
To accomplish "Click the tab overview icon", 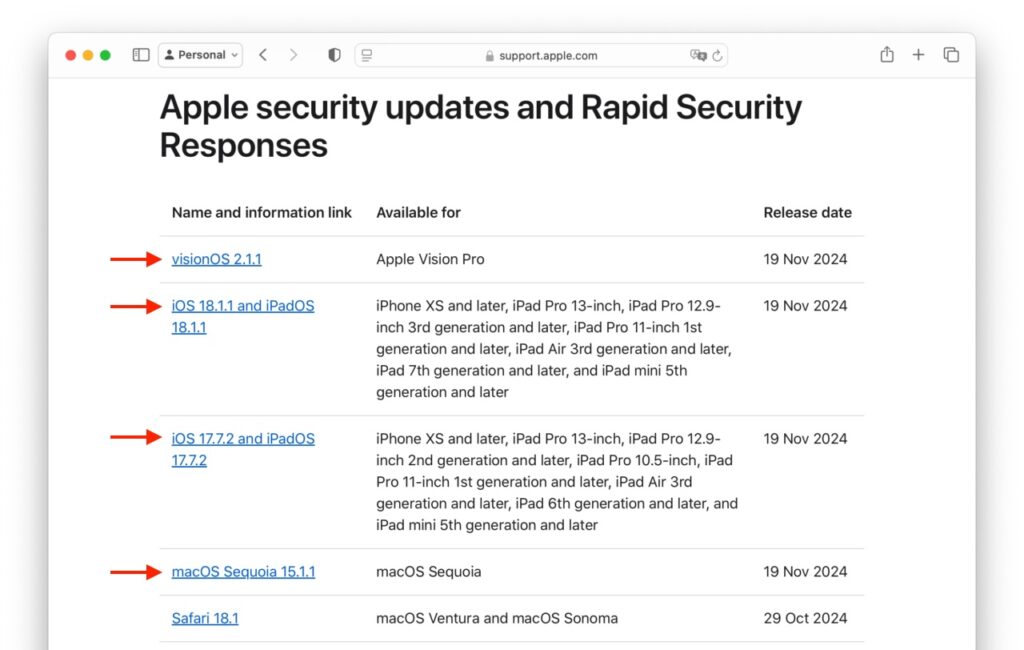I will (951, 55).
